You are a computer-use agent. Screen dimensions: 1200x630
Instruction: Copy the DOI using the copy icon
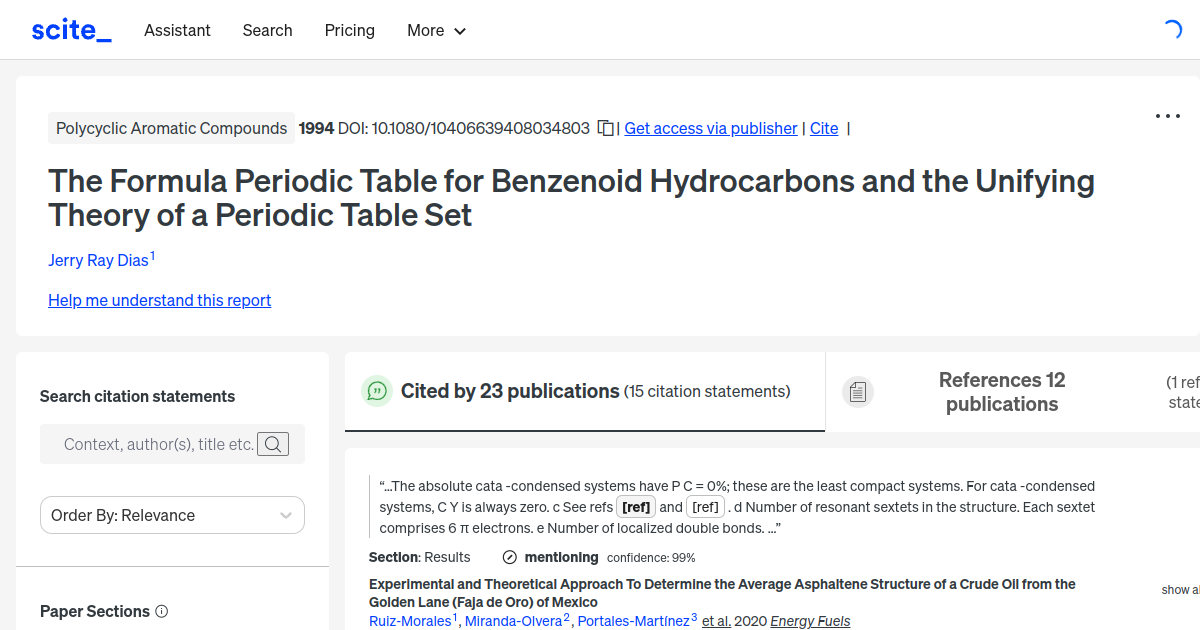pyautogui.click(x=605, y=128)
